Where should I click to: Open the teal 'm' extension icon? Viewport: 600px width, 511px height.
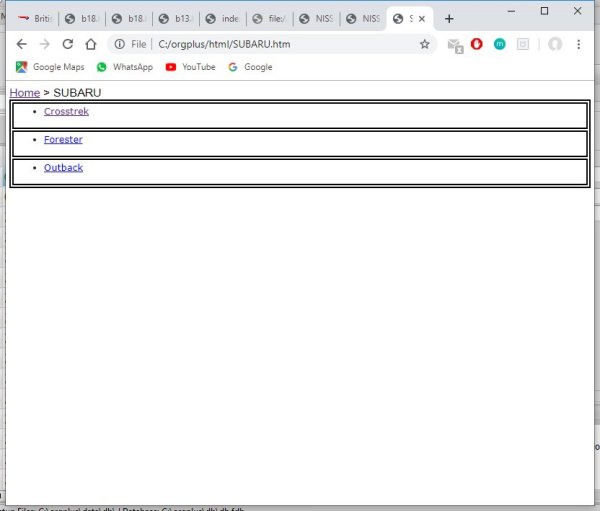tap(499, 44)
